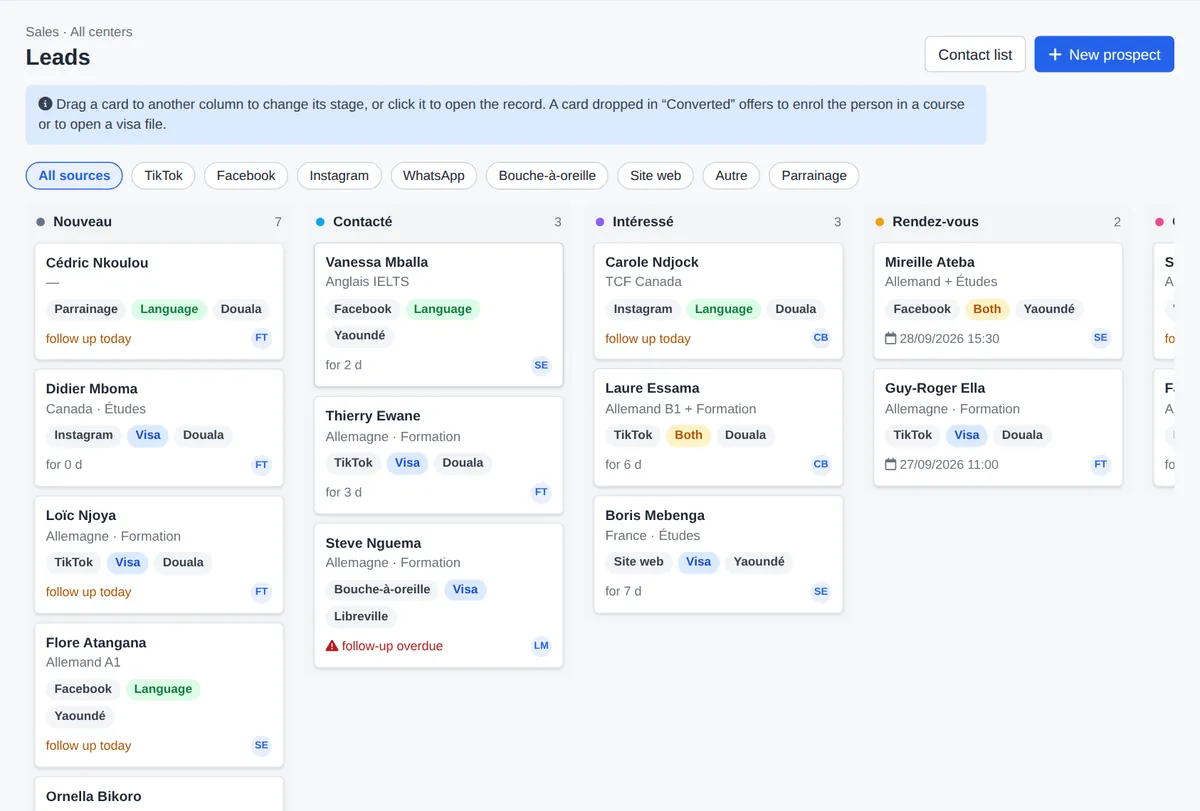
Task: Open the Boris Mebenga lead card
Action: pos(718,554)
